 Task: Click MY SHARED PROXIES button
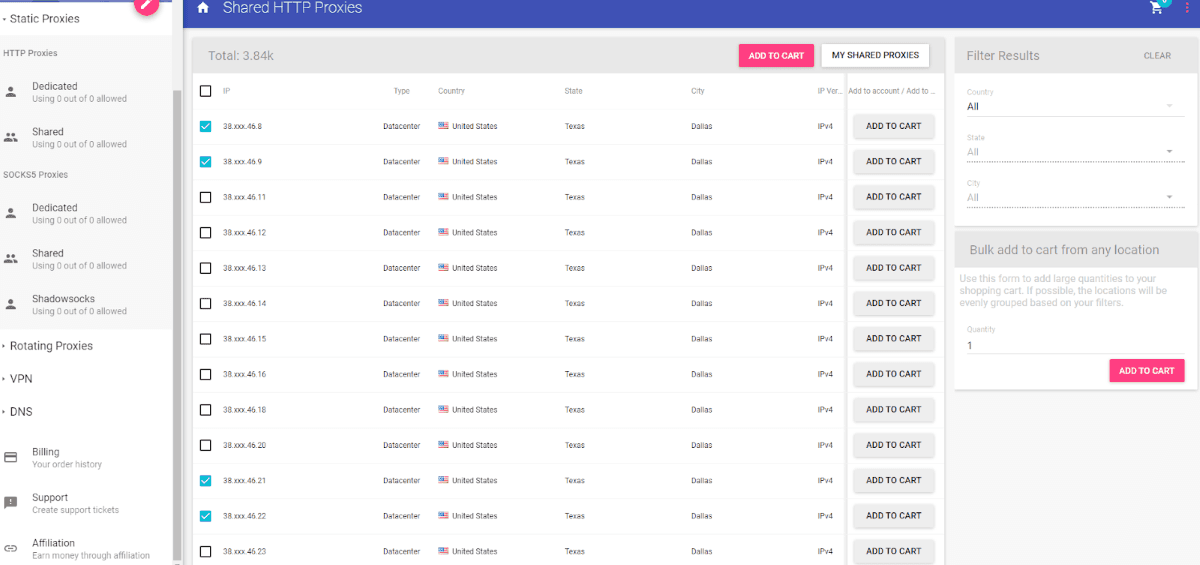tap(875, 55)
